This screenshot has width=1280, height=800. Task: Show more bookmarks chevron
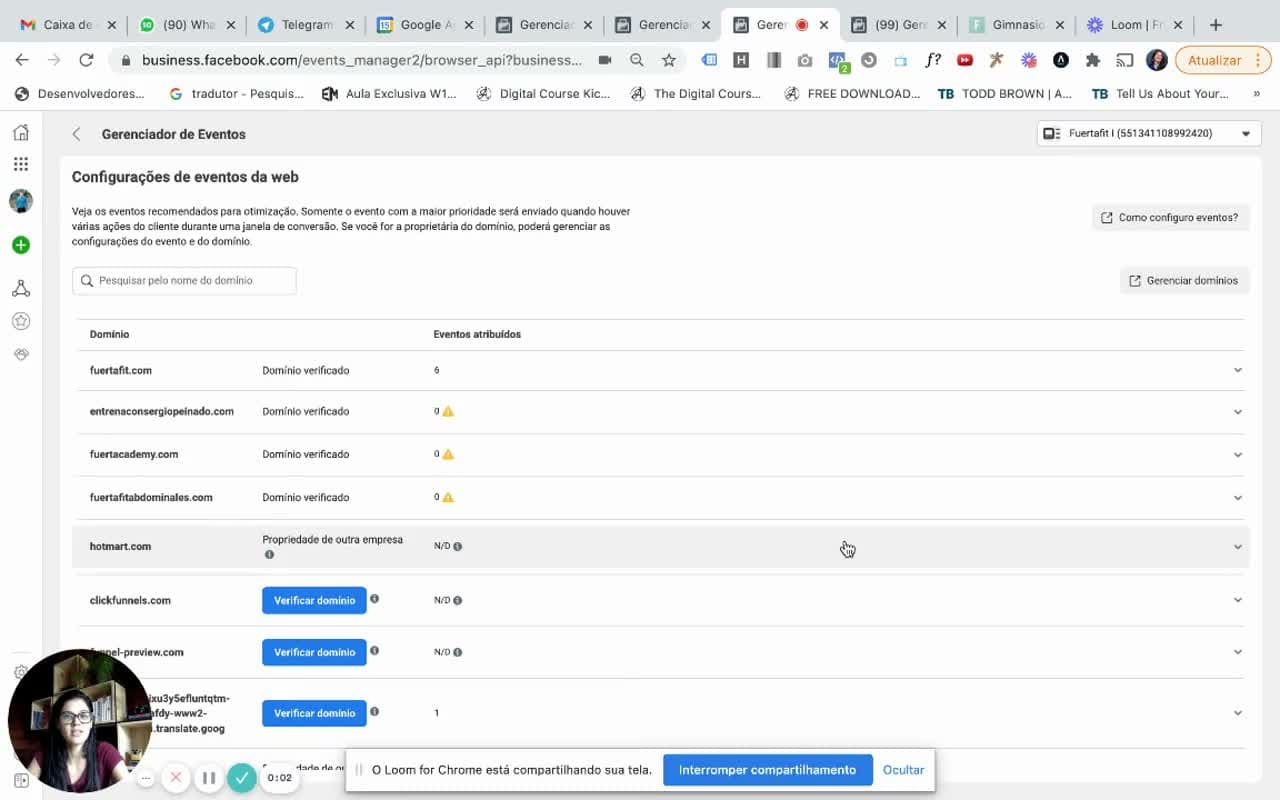coord(1257,94)
